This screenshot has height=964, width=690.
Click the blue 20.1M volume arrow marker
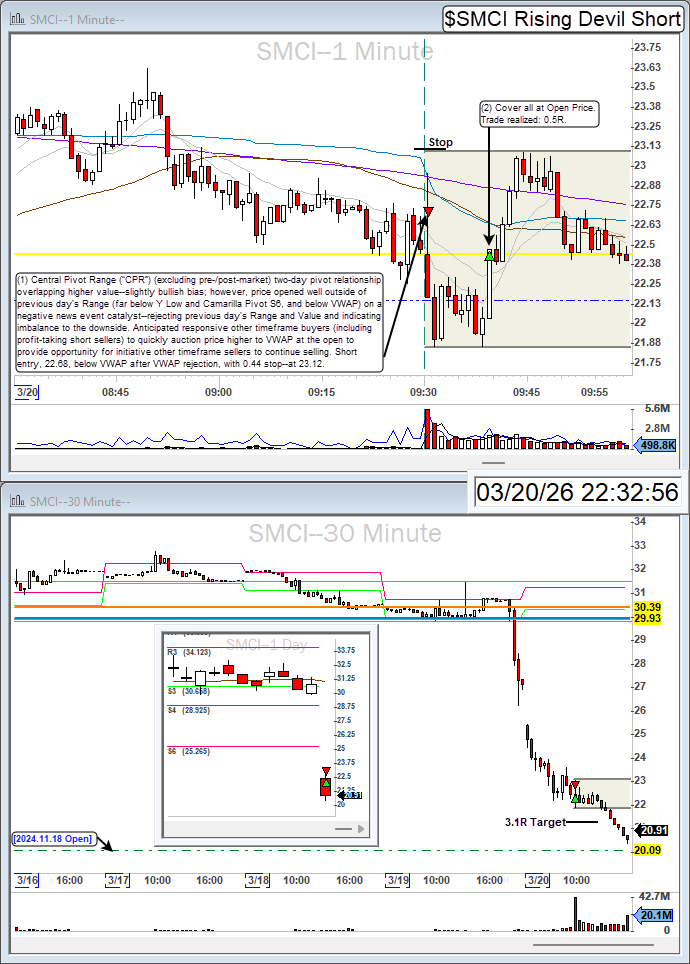pos(653,915)
